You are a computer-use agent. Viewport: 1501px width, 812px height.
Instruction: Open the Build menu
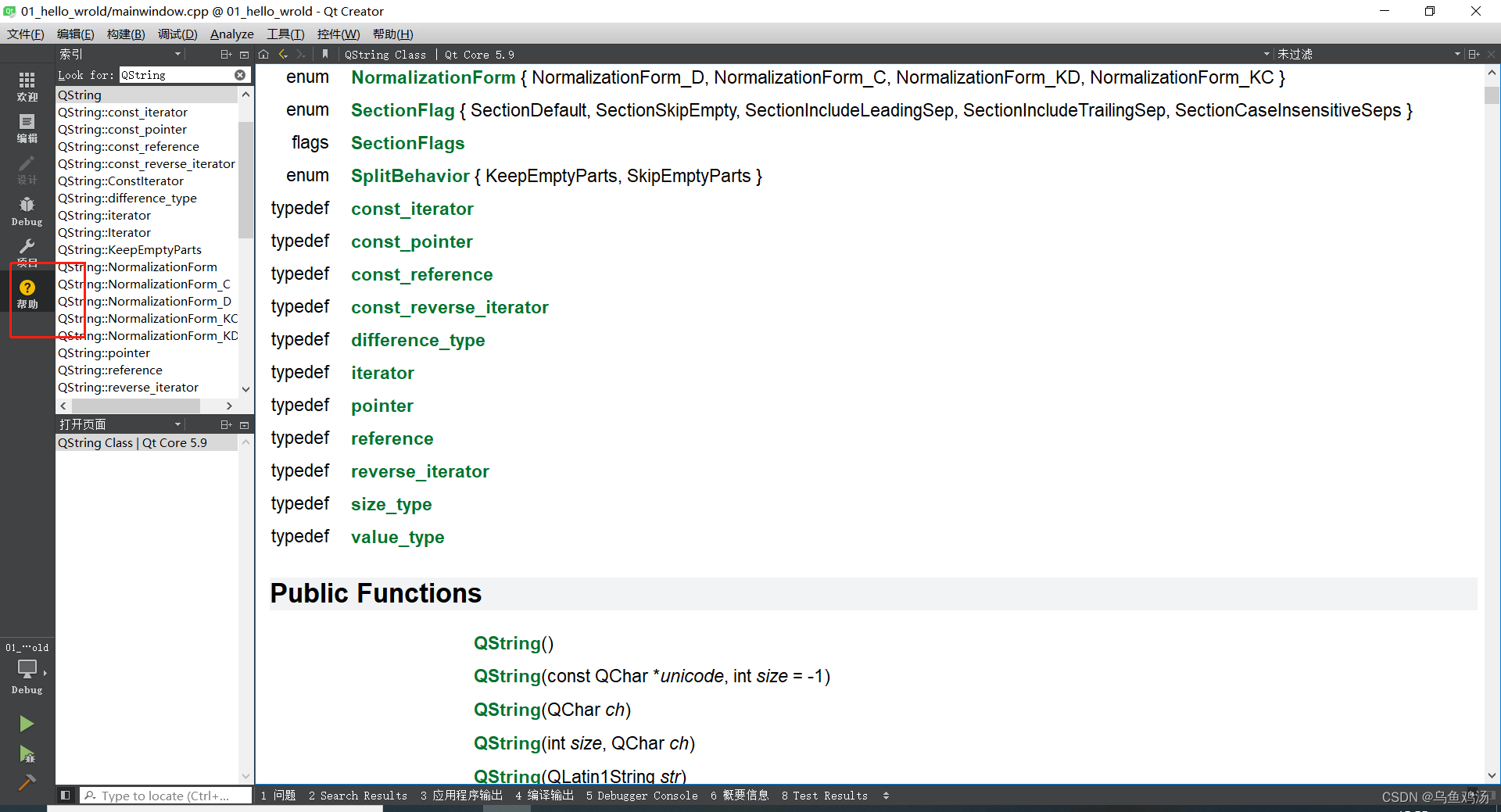(126, 34)
